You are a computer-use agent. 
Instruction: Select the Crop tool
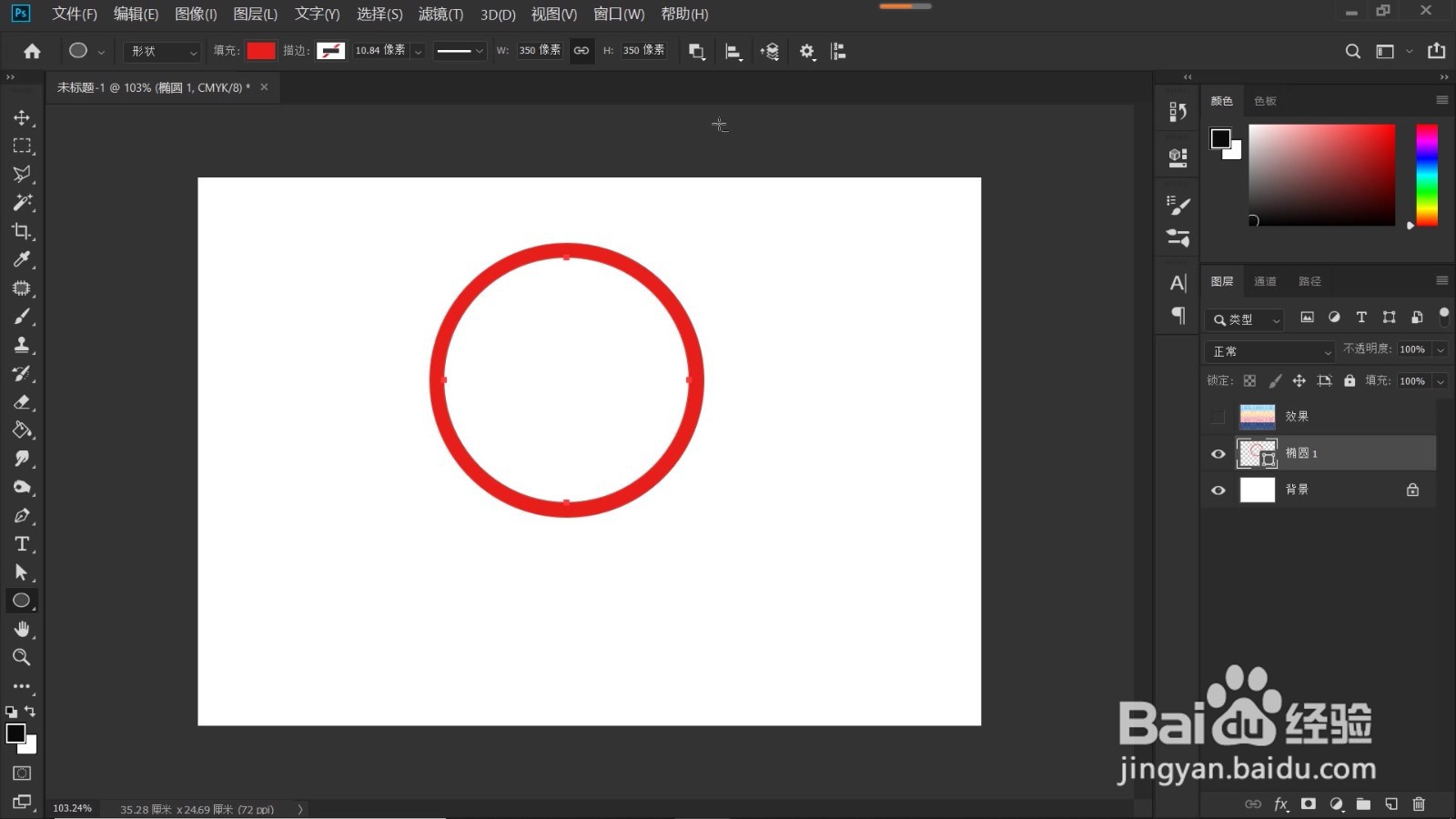(22, 231)
